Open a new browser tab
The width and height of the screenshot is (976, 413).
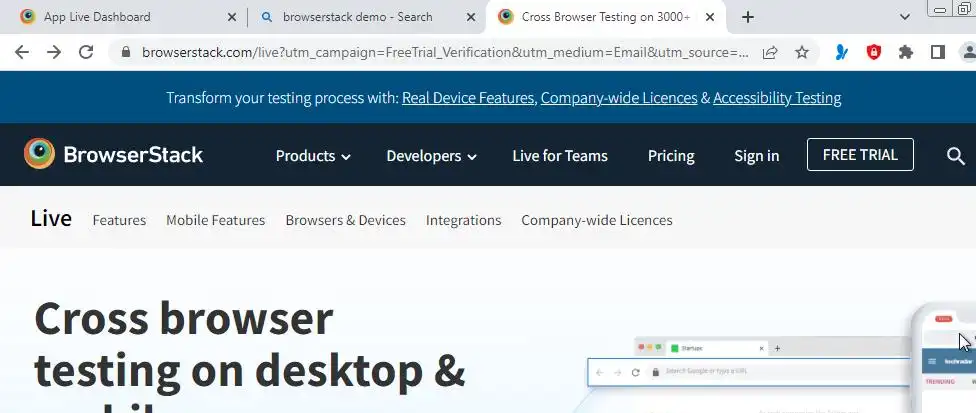pos(748,17)
